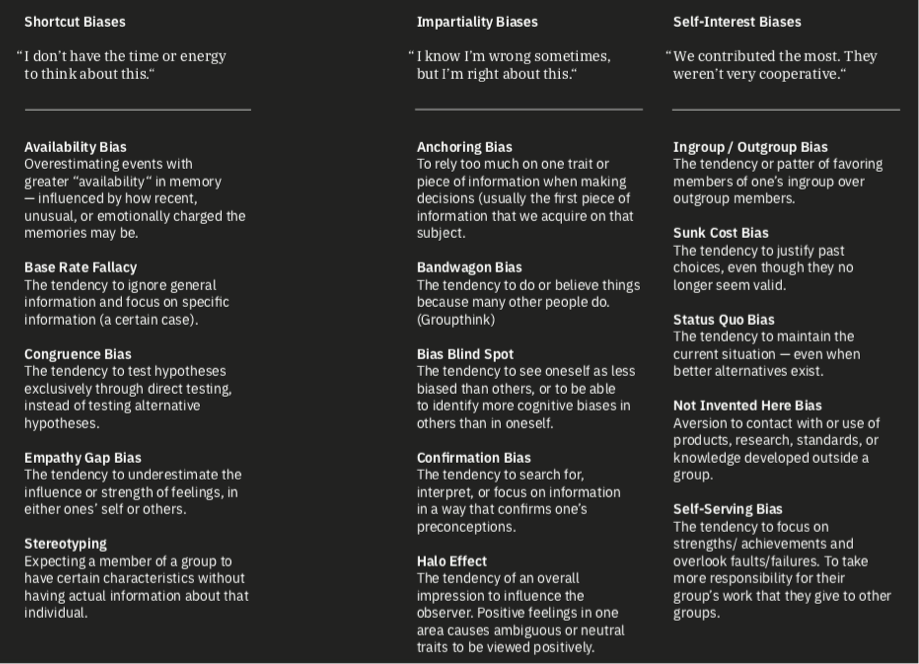Click the Bias Blind Spot title

coord(465,354)
